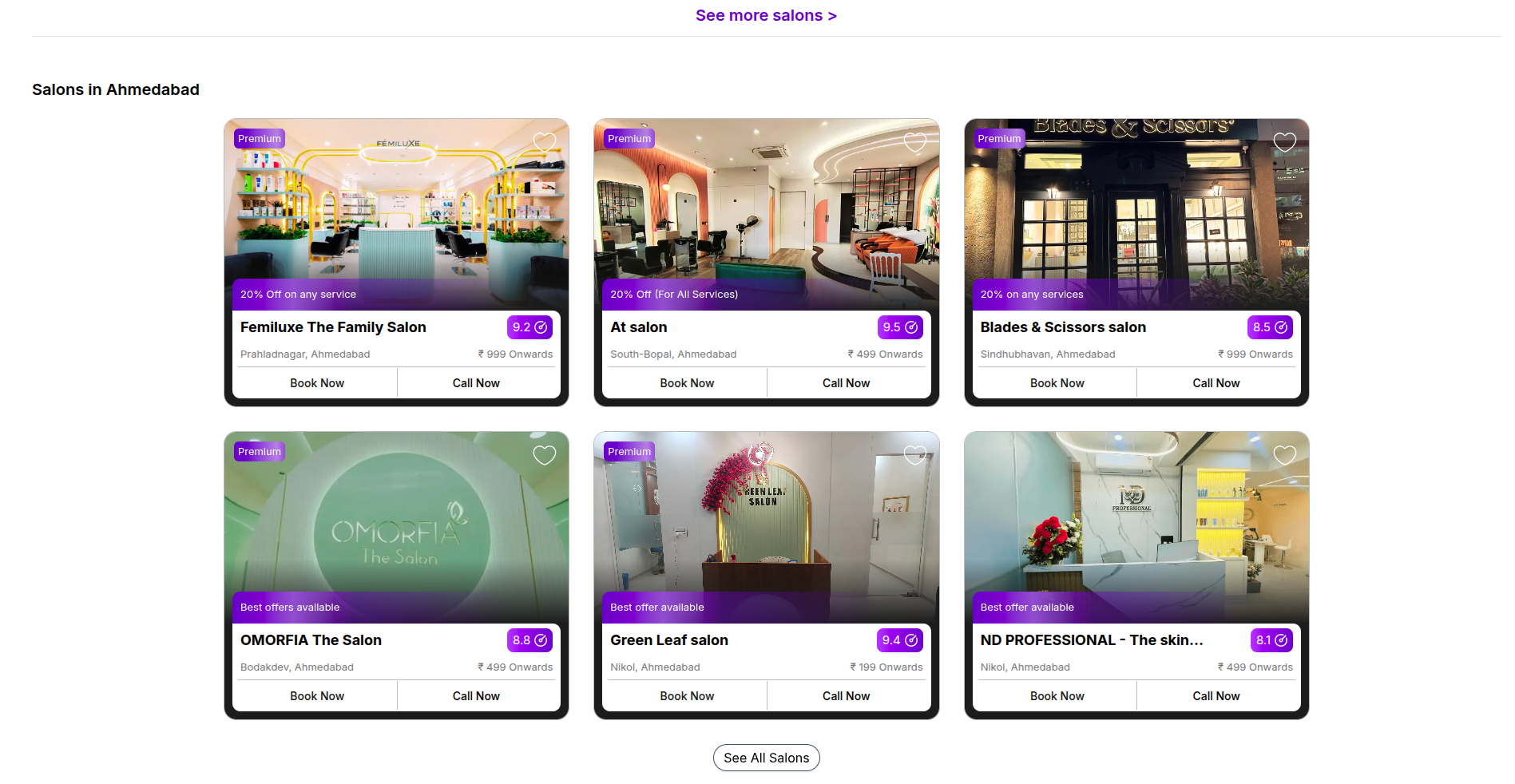Click the 8.8 rating badge on OMORFIA
The width and height of the screenshot is (1515, 784).
529,640
